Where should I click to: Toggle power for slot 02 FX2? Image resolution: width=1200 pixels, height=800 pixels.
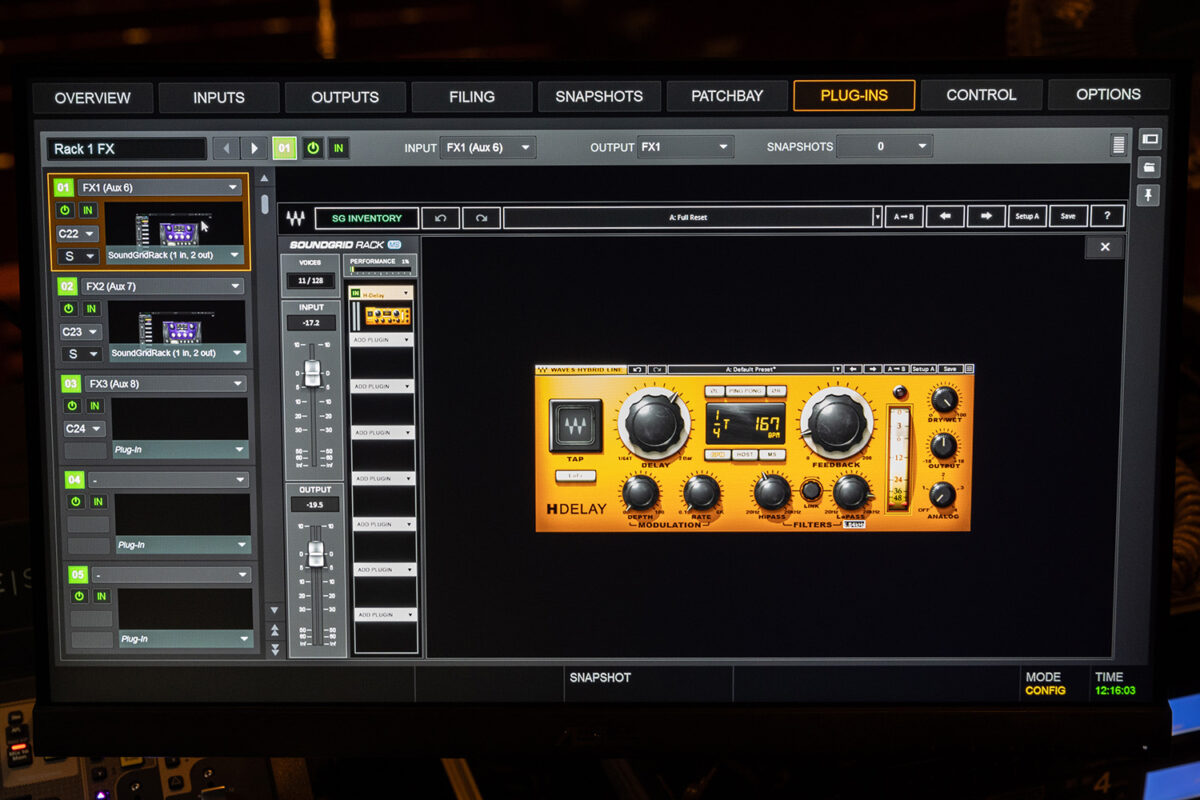68,308
